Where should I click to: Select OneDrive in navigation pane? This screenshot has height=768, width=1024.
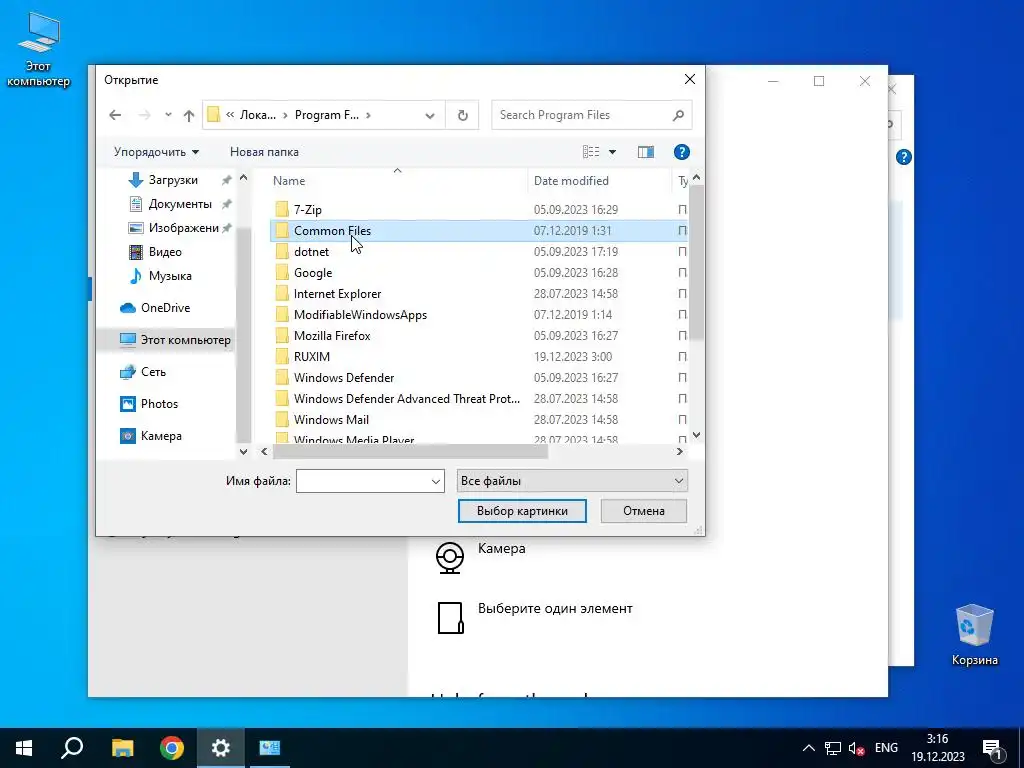pyautogui.click(x=165, y=308)
